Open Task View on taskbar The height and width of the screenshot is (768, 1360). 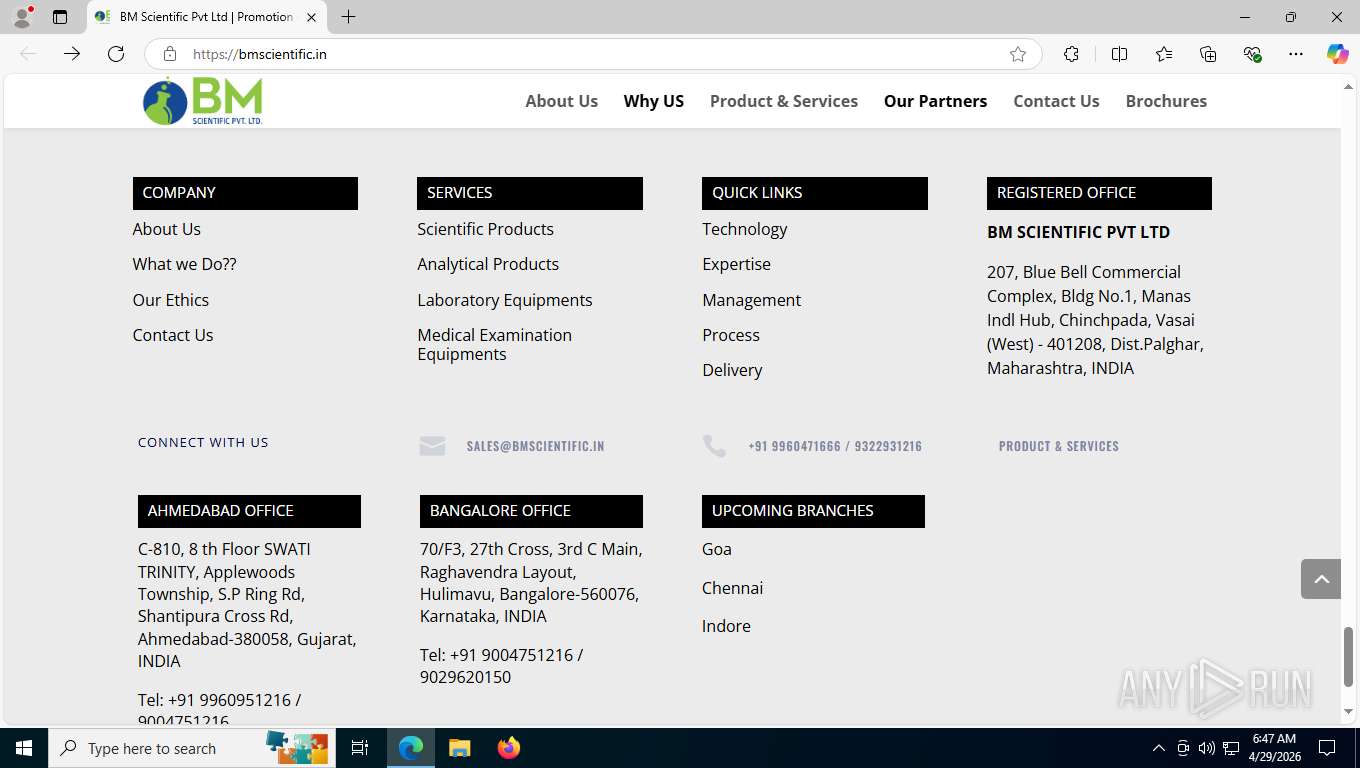pos(360,748)
